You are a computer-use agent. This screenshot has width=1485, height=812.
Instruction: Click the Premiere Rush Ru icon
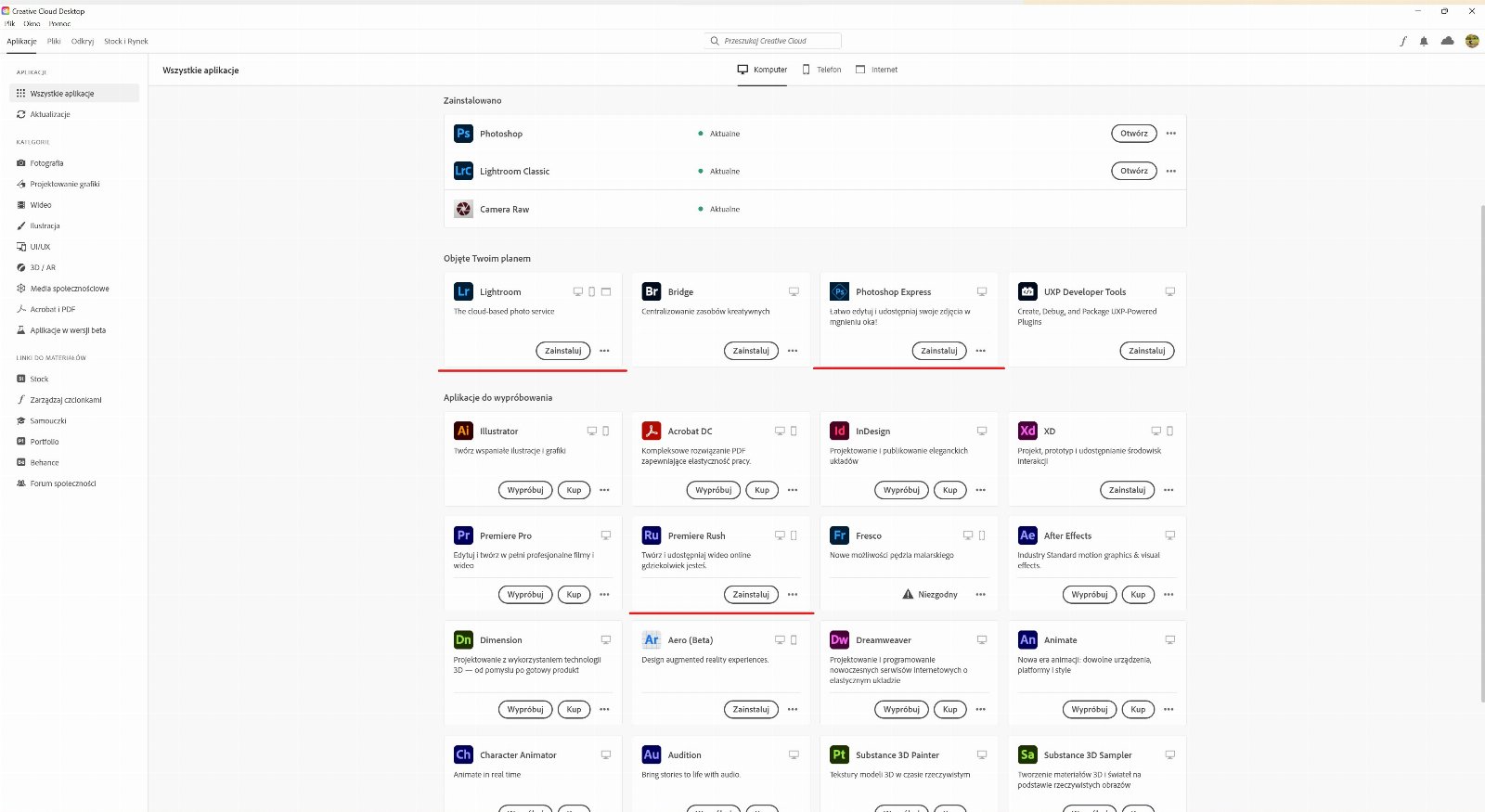click(652, 535)
